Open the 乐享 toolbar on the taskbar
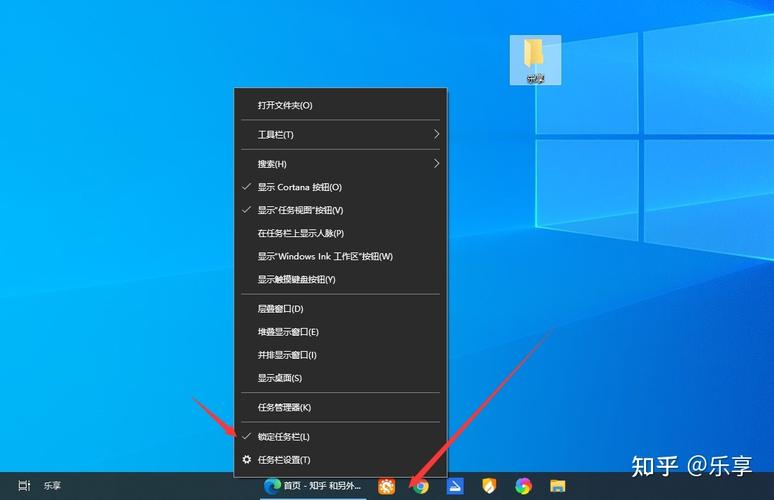Image resolution: width=774 pixels, height=500 pixels. tap(52, 486)
